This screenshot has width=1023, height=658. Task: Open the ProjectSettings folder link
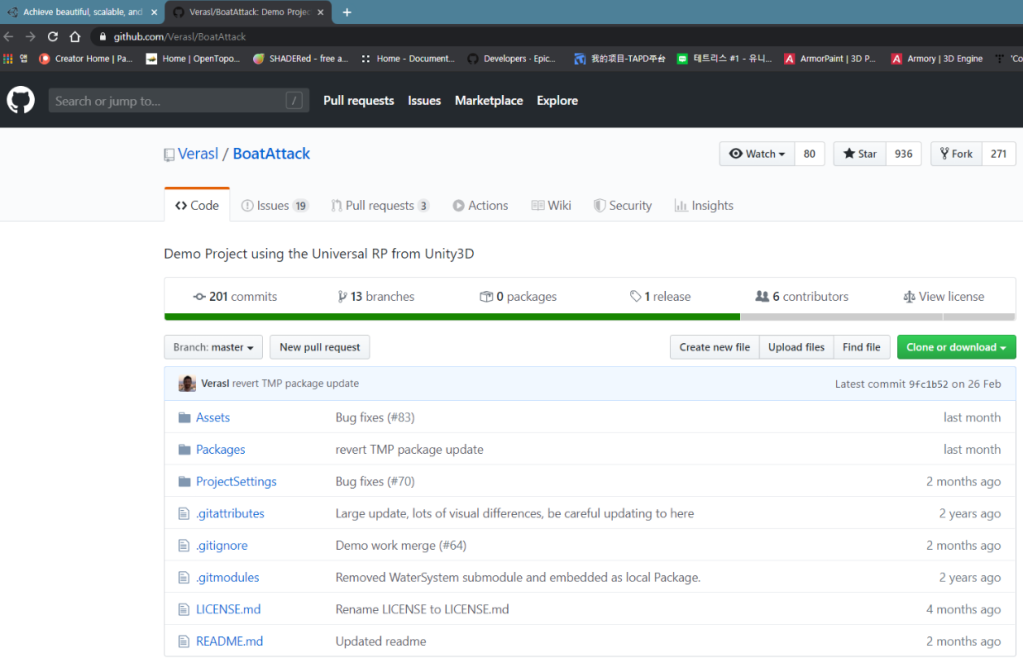236,482
